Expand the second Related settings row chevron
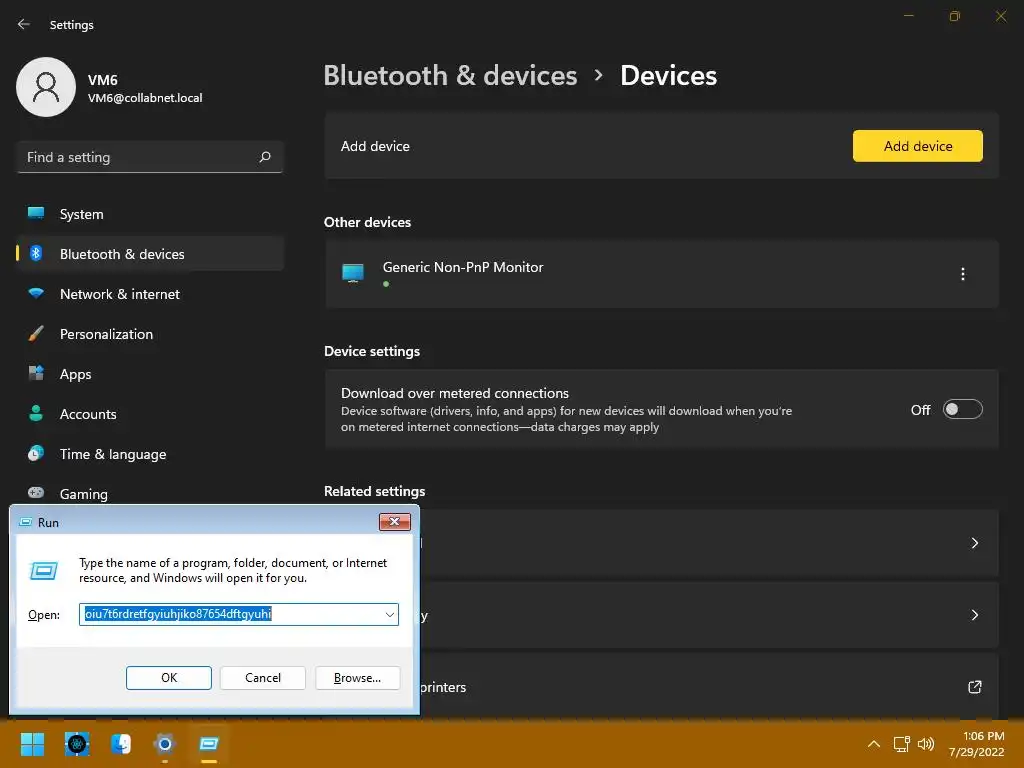The image size is (1024, 768). click(974, 615)
